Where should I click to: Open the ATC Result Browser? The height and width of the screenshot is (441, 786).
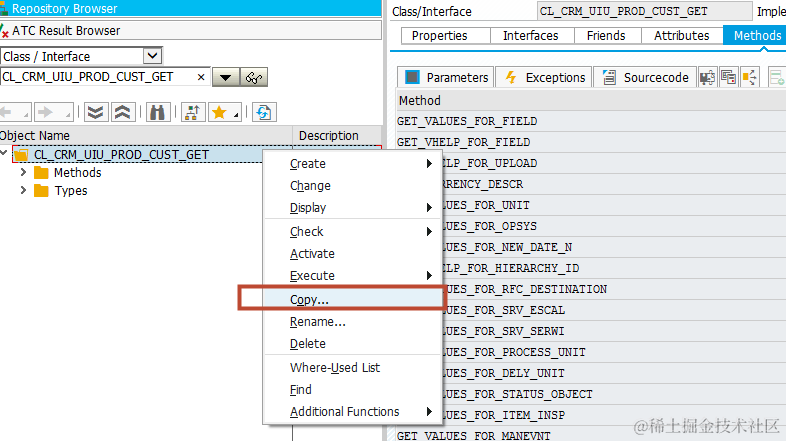(x=190, y=31)
